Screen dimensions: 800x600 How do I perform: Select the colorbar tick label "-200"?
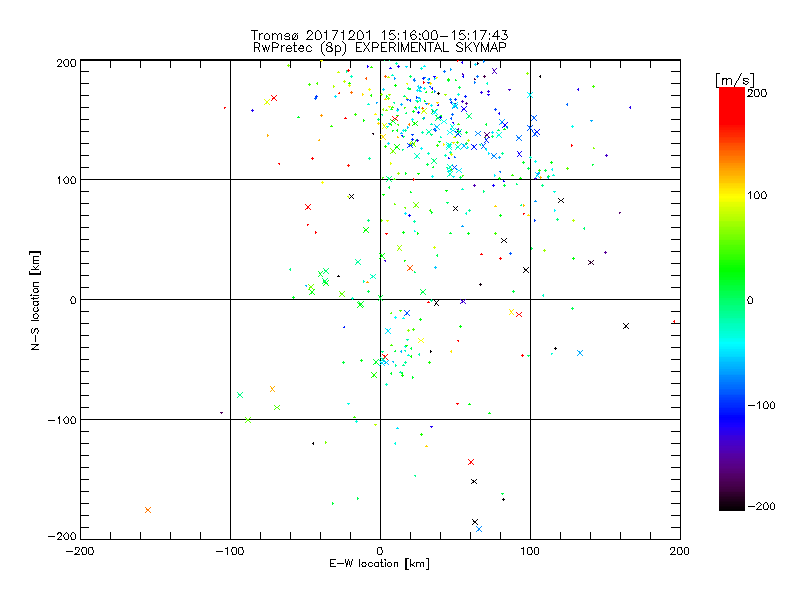(x=761, y=506)
